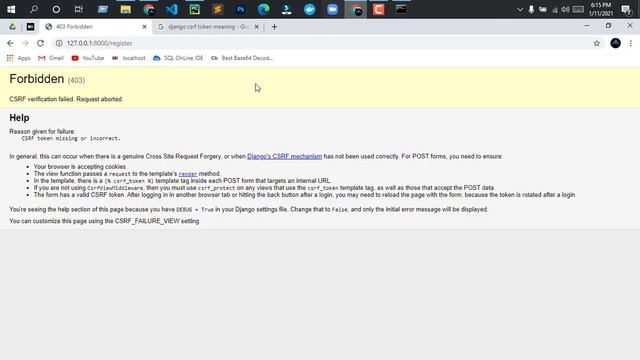Open the Windows notification center
This screenshot has width=640, height=360.
click(626, 9)
